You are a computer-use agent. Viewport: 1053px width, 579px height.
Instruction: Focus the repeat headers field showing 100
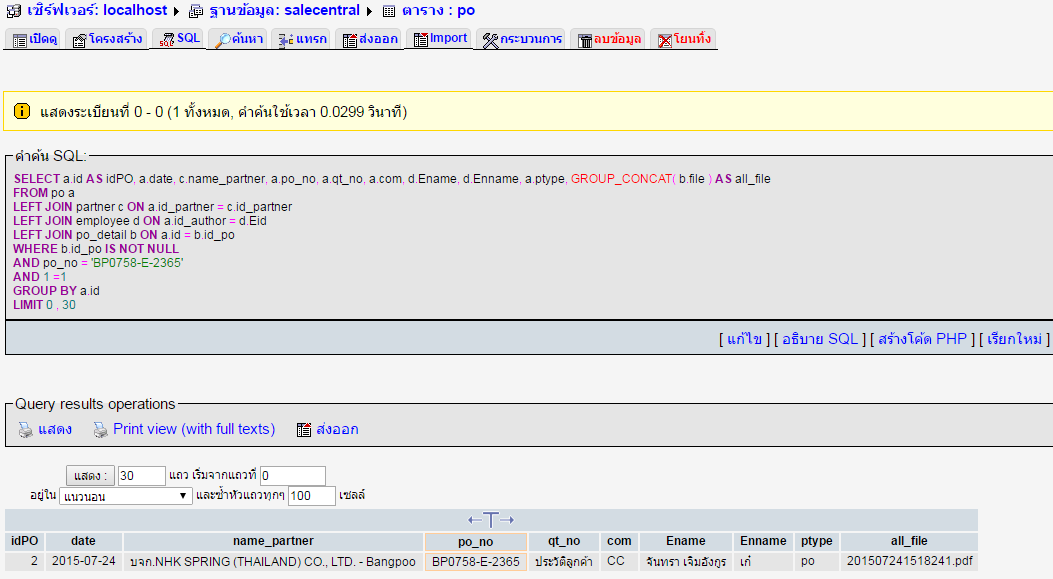pos(312,496)
